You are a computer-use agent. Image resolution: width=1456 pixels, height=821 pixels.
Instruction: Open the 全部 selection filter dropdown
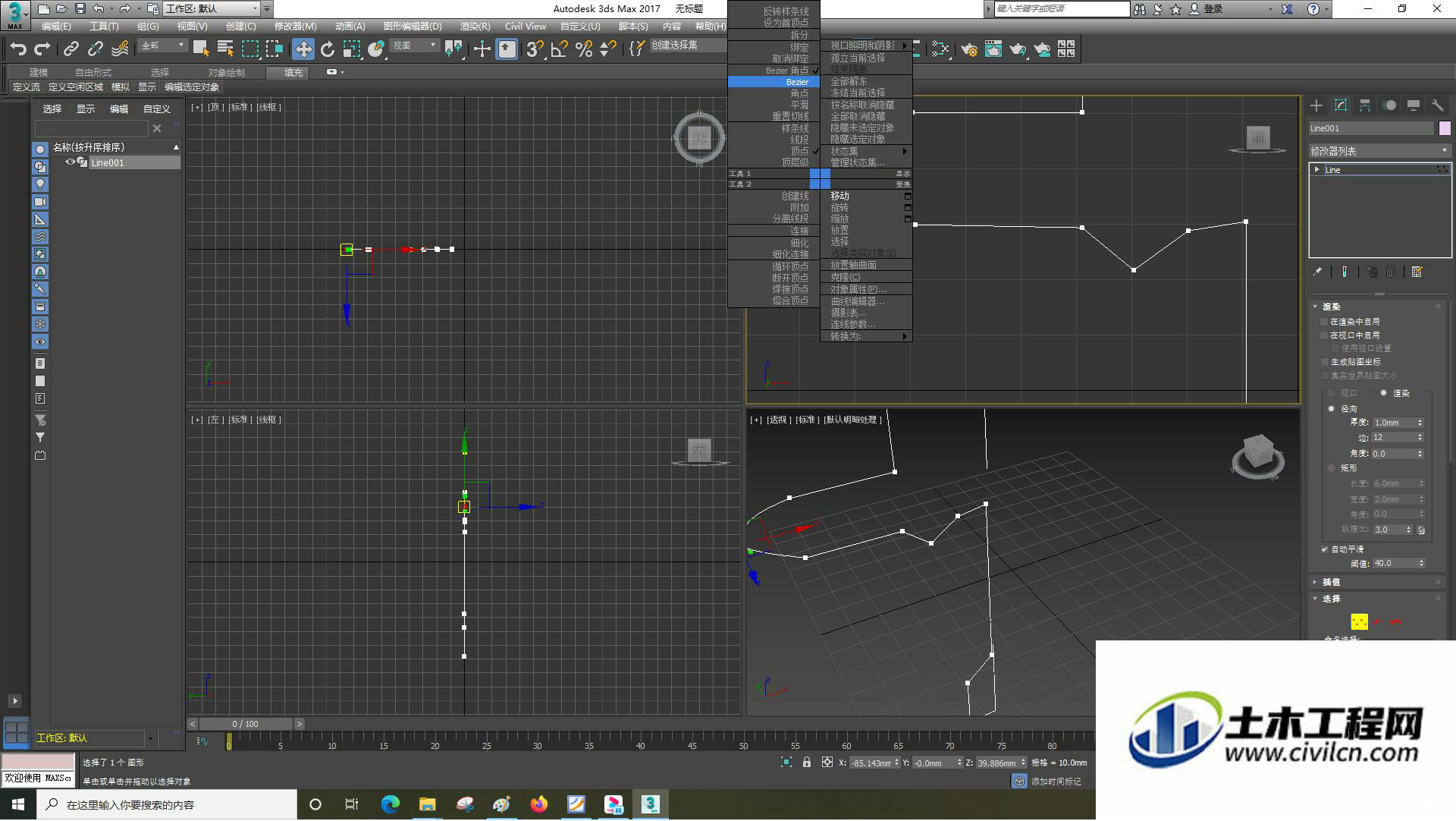(162, 46)
